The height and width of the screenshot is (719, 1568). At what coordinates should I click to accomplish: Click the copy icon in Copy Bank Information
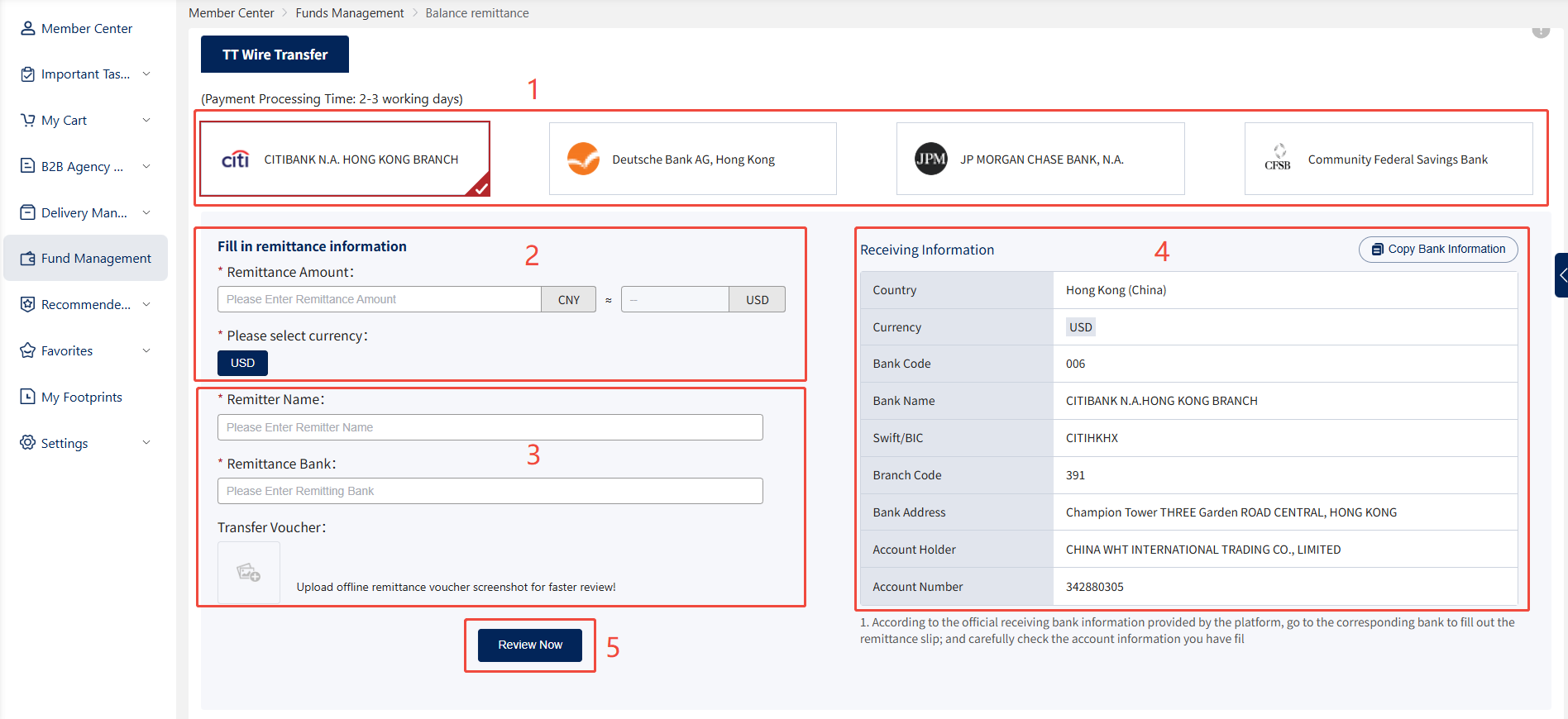click(1377, 250)
